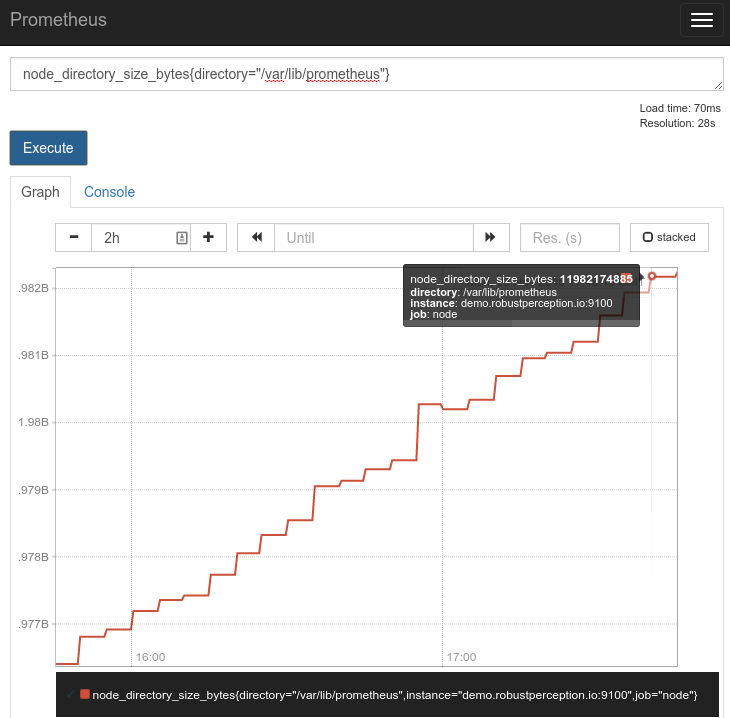The width and height of the screenshot is (730, 718).
Task: Click the 16:00 x-axis label
Action: (x=150, y=657)
